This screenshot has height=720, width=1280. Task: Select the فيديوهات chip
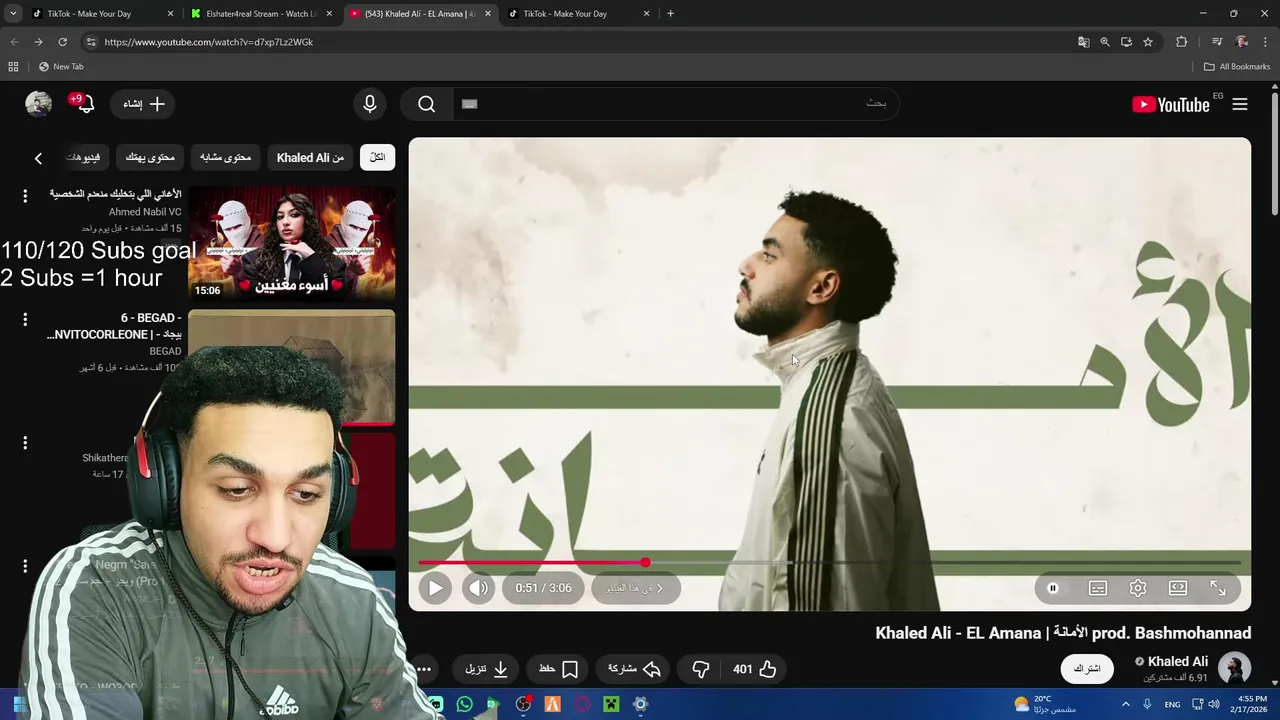(x=84, y=157)
